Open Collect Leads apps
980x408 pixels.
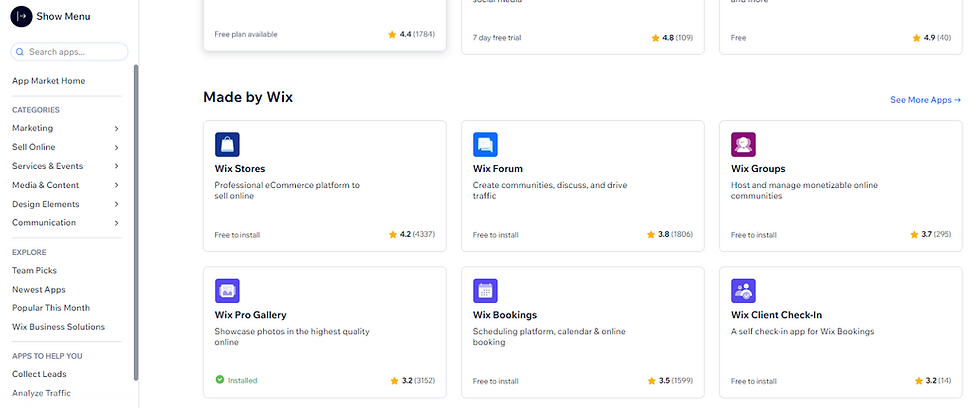39,374
